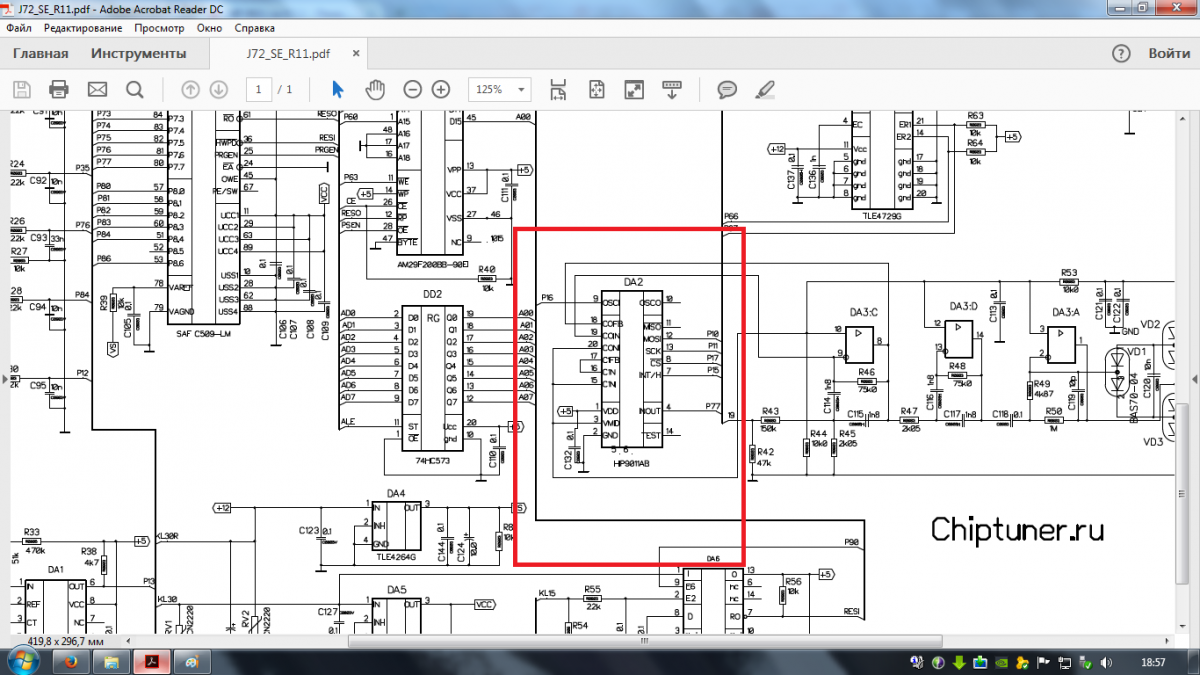Add a sticky note comment icon

pos(727,89)
